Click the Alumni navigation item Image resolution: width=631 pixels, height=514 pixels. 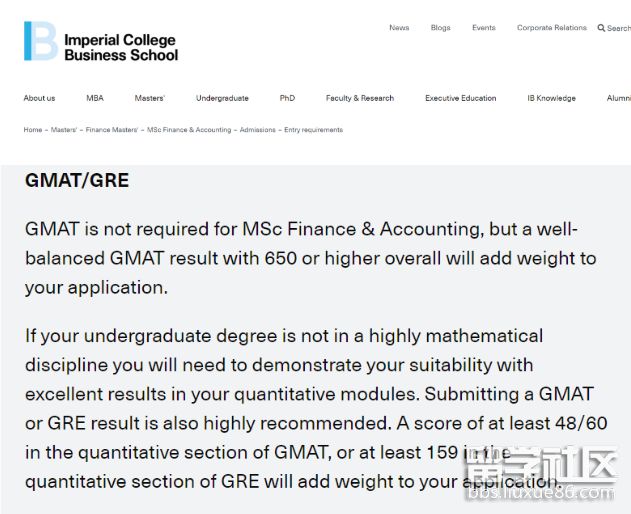tap(619, 98)
